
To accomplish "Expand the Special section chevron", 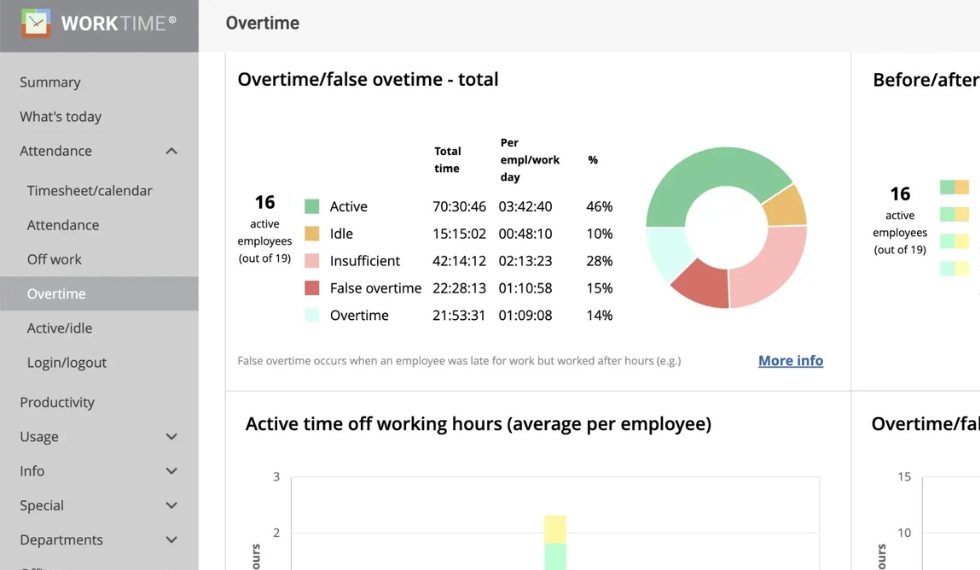I will coord(171,506).
